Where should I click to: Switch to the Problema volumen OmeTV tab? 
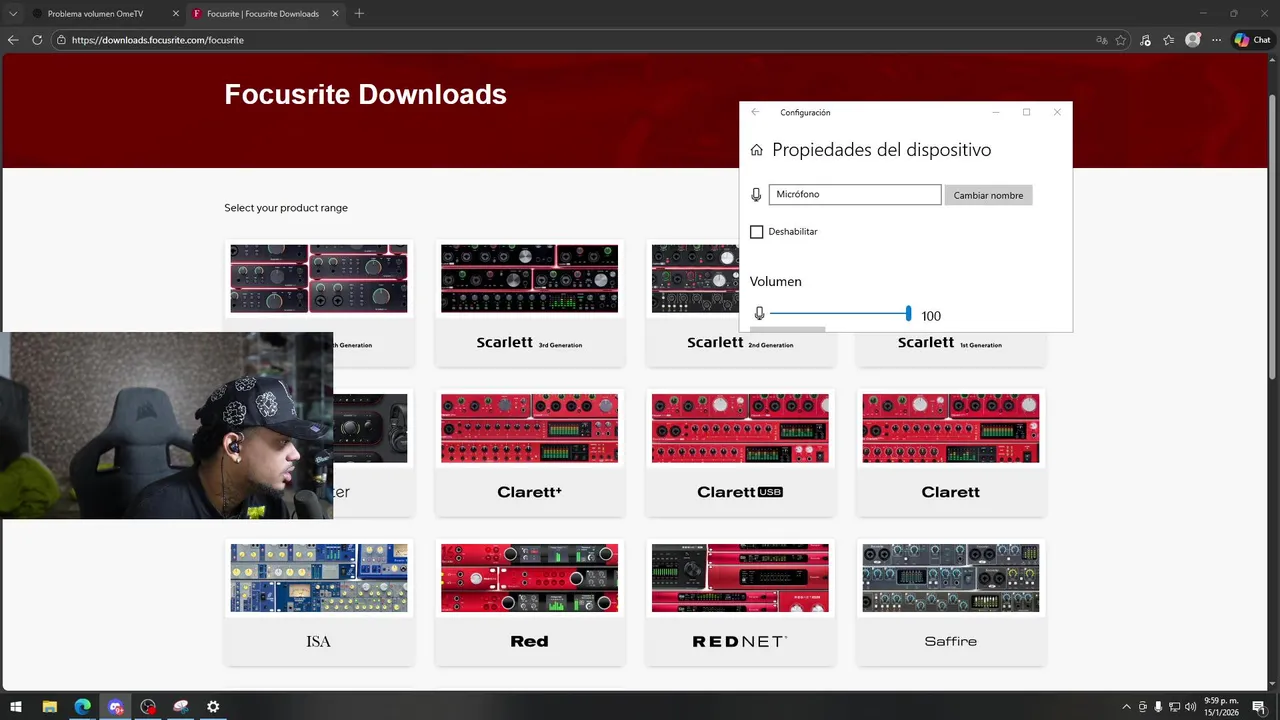click(96, 14)
